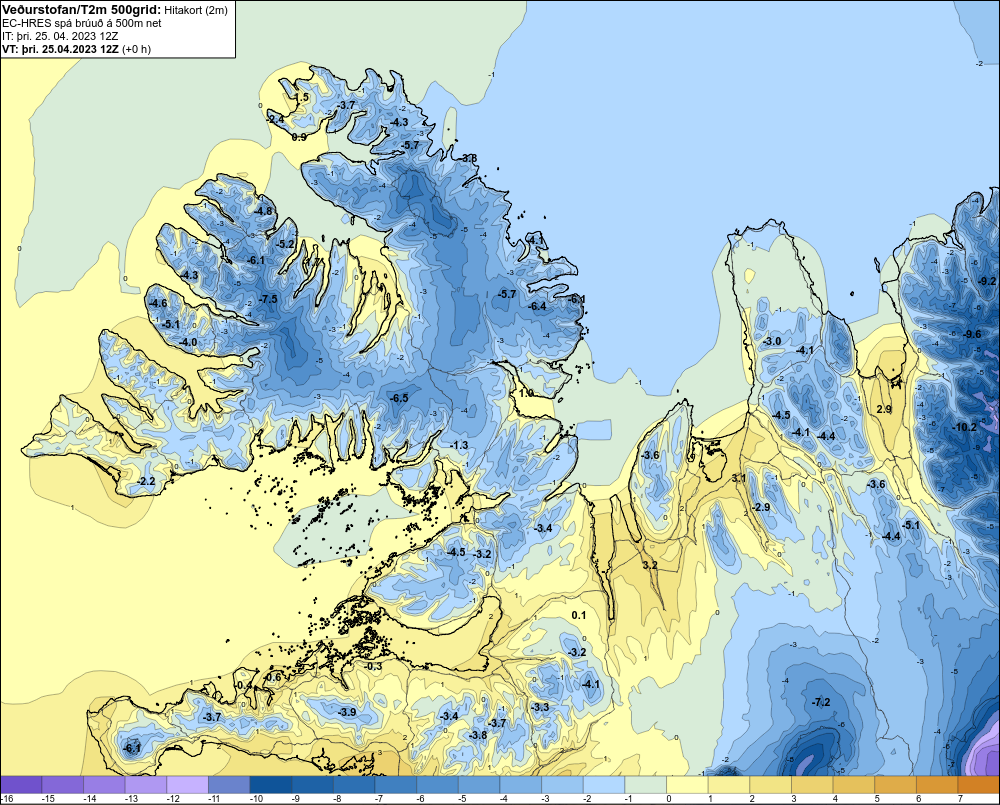Click the -2.9 temperature label
The height and width of the screenshot is (805, 1000).
(761, 507)
